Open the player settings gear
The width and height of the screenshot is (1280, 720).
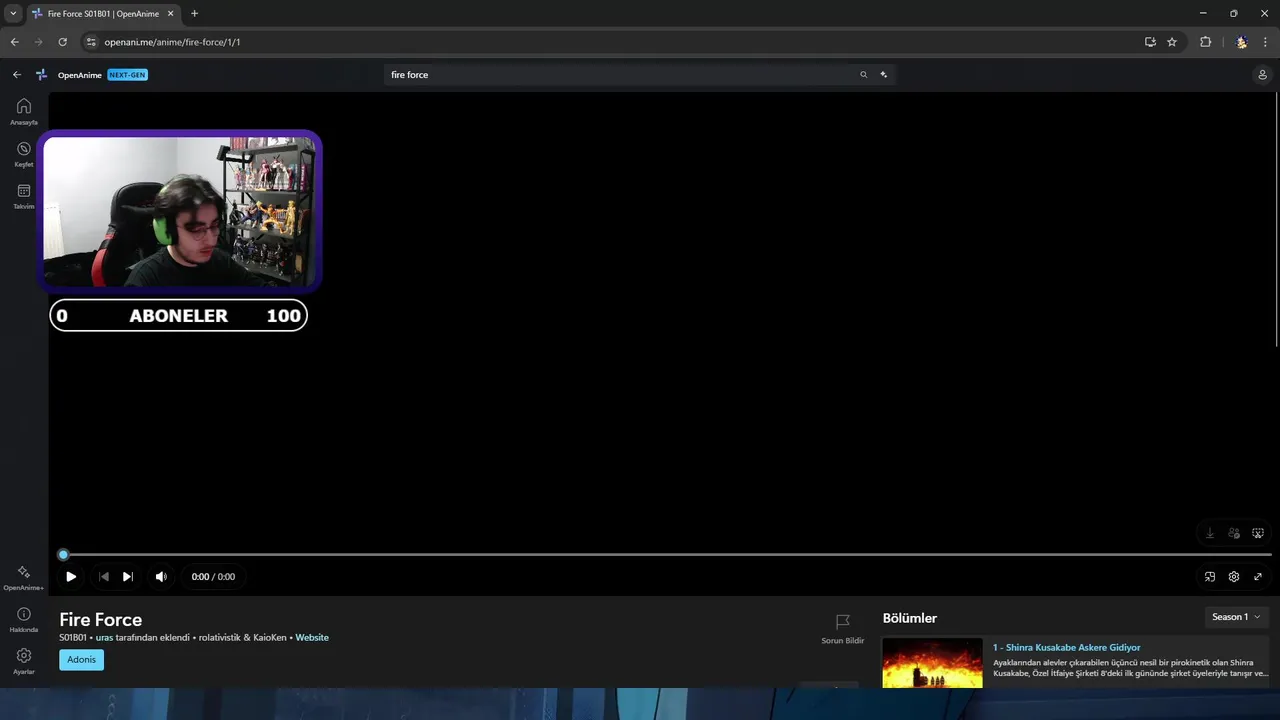tap(1234, 577)
